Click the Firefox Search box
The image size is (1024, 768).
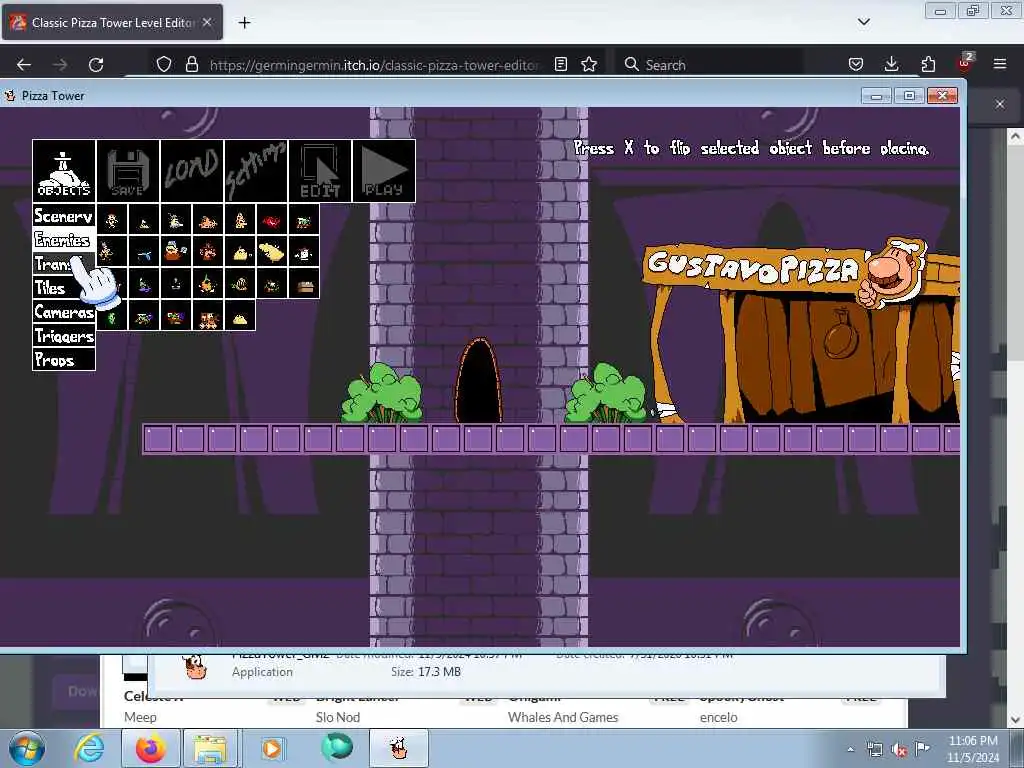click(711, 64)
